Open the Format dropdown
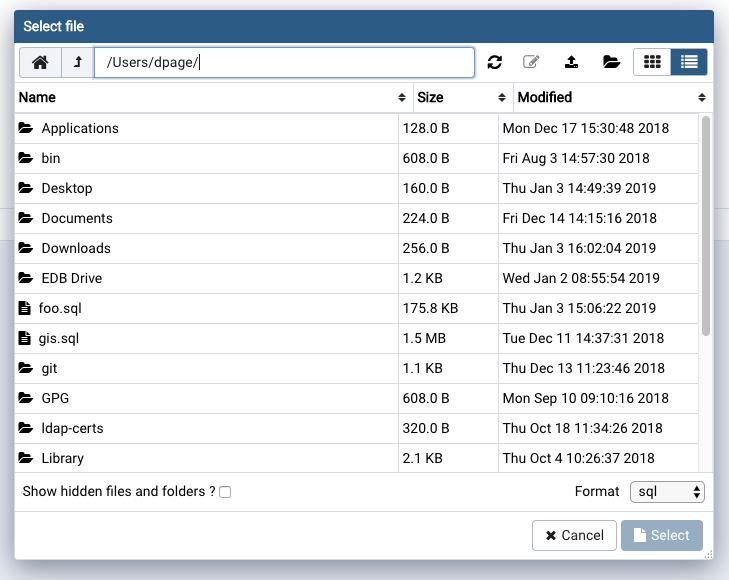Viewport: 729px width, 580px height. [x=667, y=492]
